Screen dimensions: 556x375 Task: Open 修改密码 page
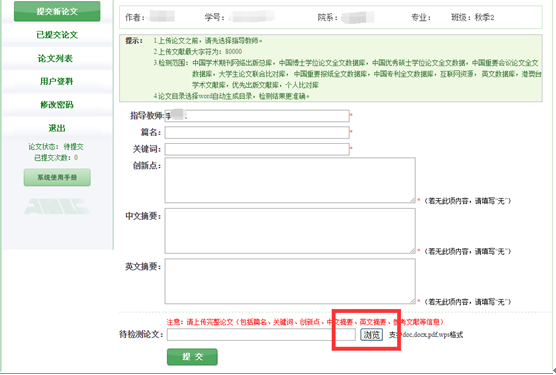(57, 105)
